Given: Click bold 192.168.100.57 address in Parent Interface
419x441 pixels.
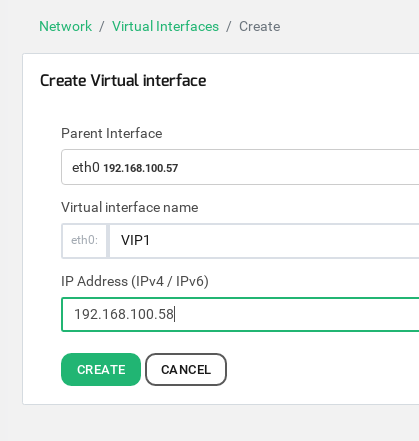Looking at the screenshot, I should click(x=141, y=168).
